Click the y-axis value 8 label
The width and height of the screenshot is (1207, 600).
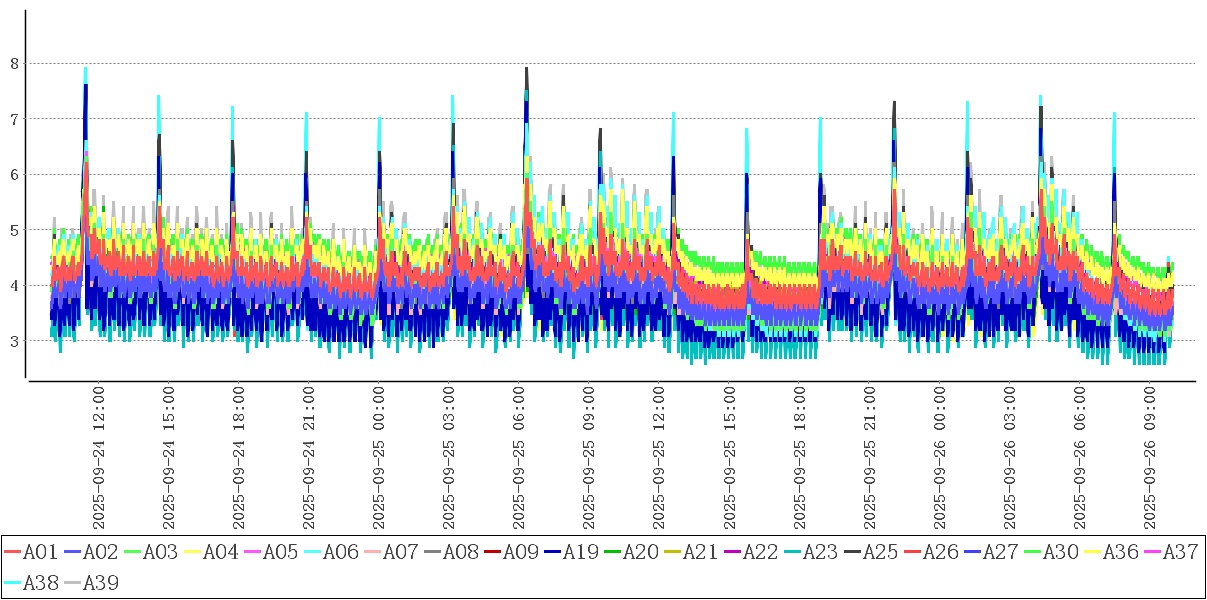coord(14,64)
